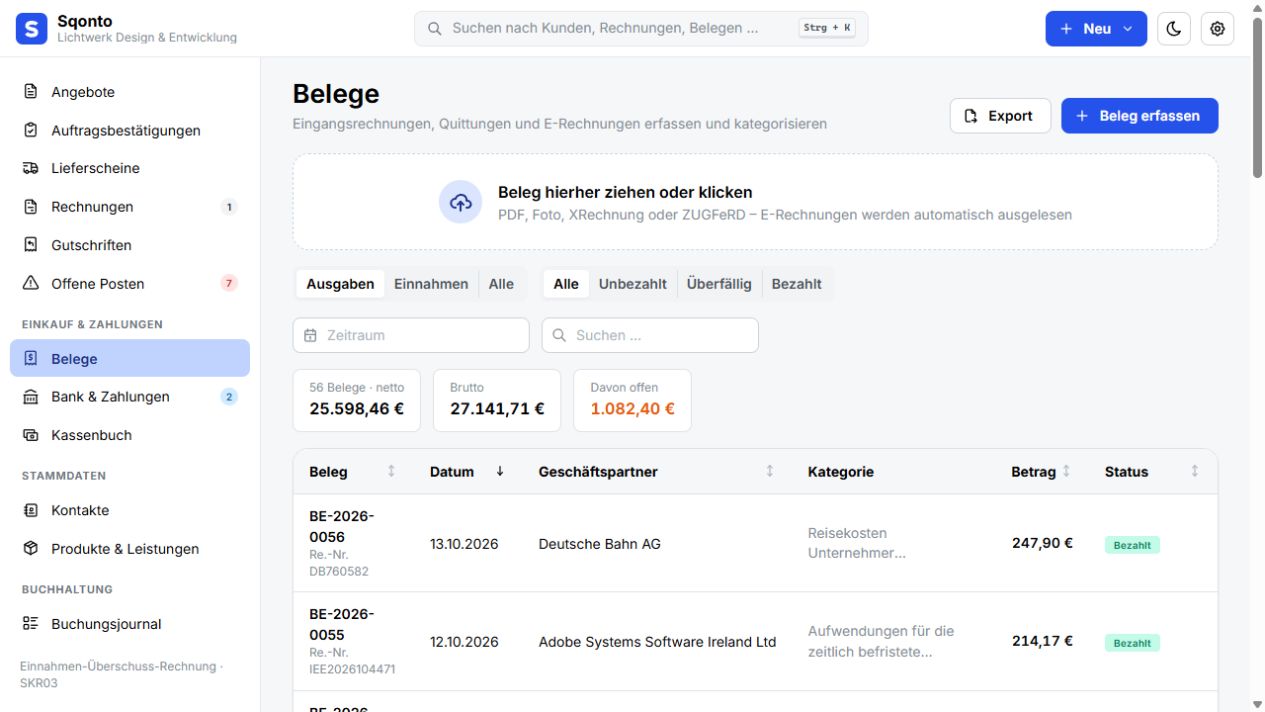Click the calendar icon in Zeitraum field
Viewport: 1265px width, 712px height.
[x=310, y=336]
